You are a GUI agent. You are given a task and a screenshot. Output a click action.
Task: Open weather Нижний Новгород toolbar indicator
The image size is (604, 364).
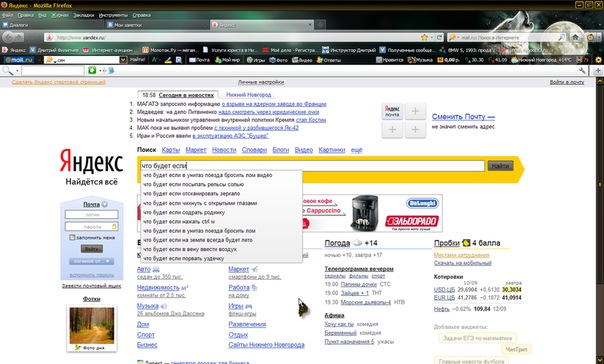coord(541,60)
